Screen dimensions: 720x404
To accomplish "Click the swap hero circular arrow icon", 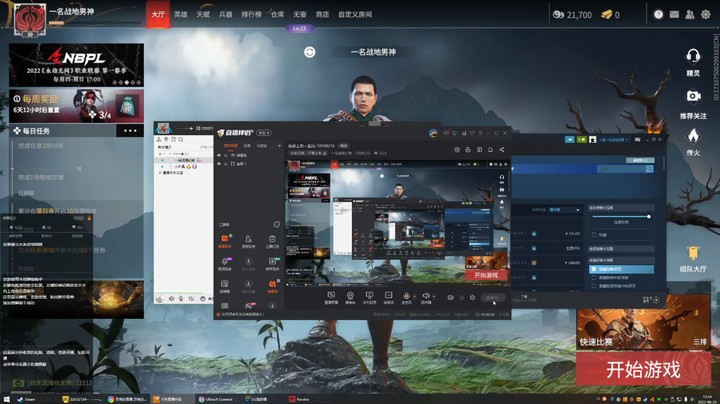I will 309,52.
